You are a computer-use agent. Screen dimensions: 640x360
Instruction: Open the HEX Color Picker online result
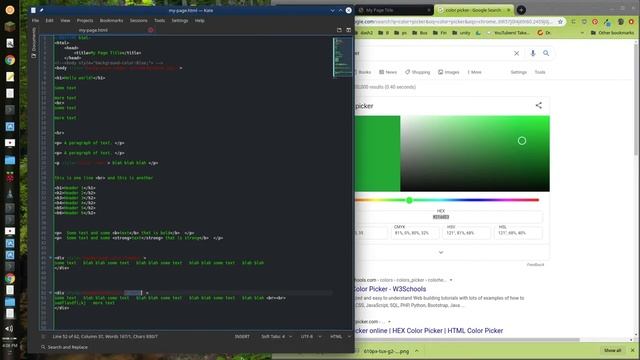(429, 331)
